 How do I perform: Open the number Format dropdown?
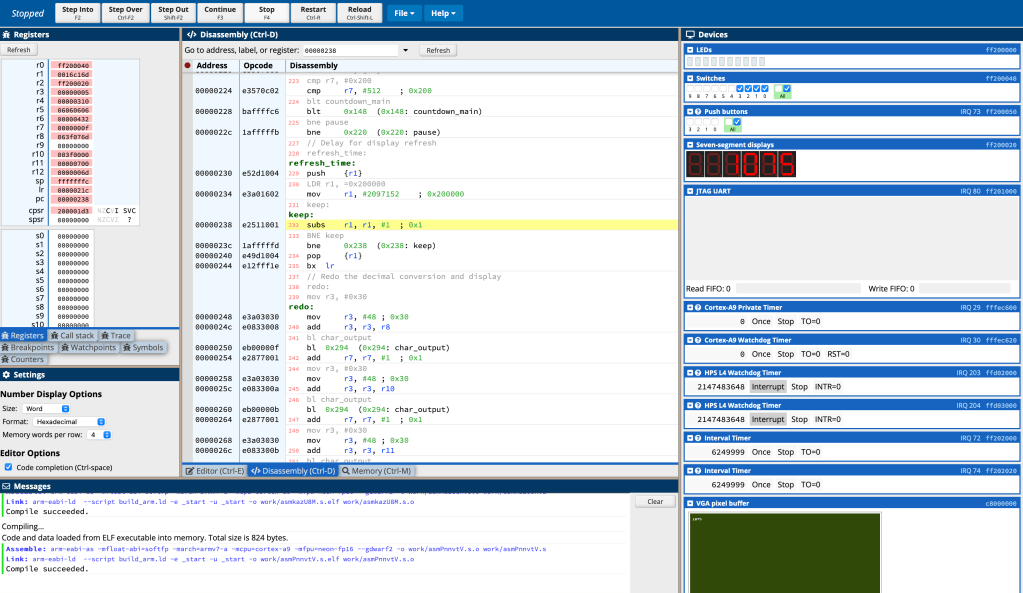71,422
